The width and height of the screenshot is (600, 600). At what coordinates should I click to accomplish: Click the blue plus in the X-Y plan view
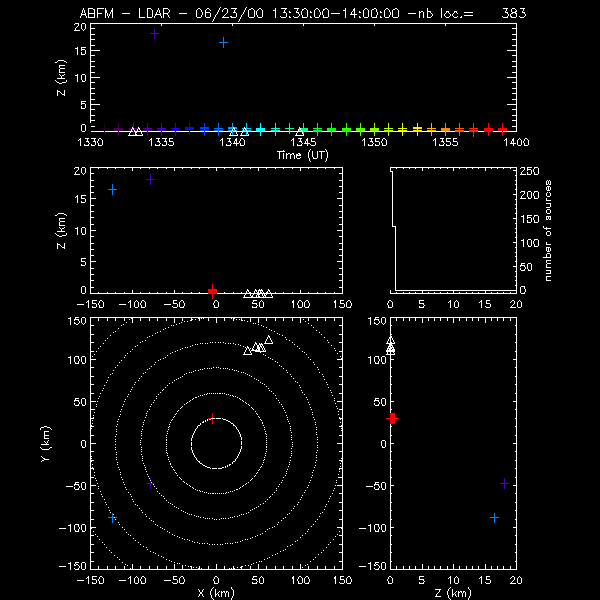(x=112, y=518)
